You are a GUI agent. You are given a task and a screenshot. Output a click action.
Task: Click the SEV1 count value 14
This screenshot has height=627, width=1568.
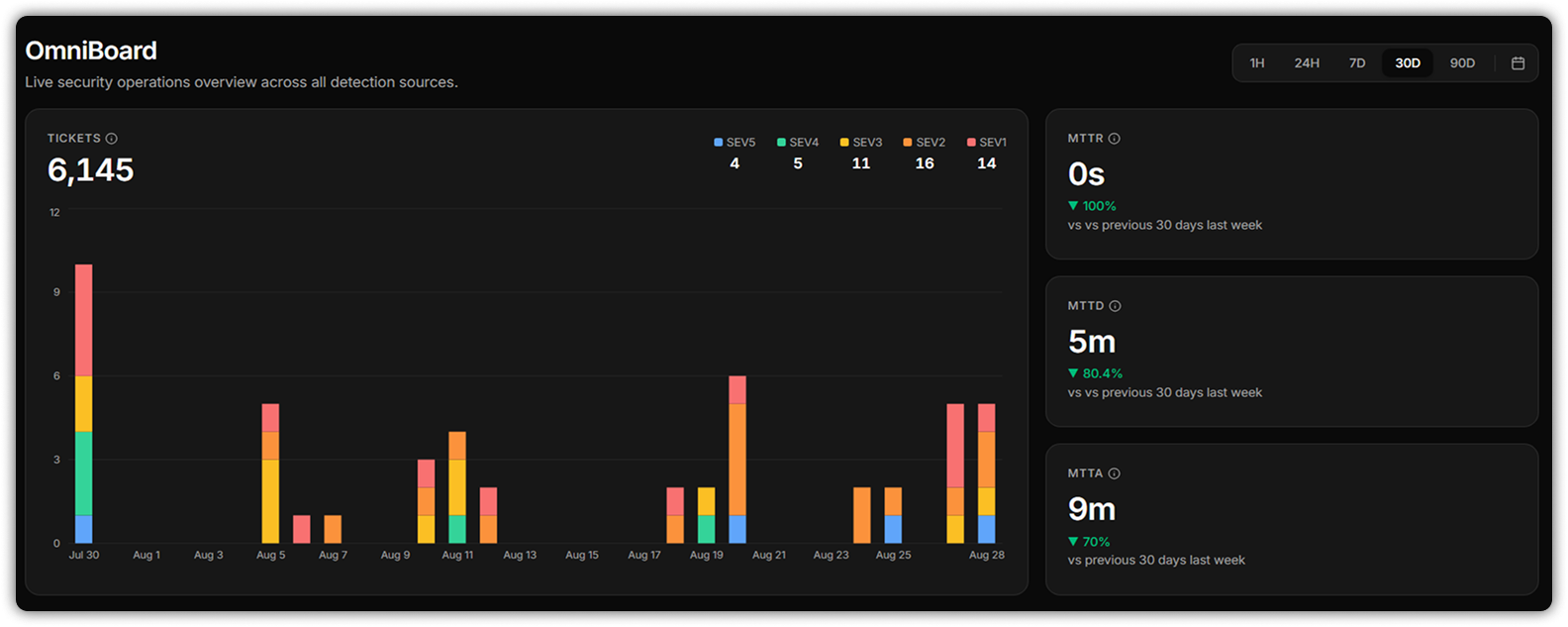987,163
